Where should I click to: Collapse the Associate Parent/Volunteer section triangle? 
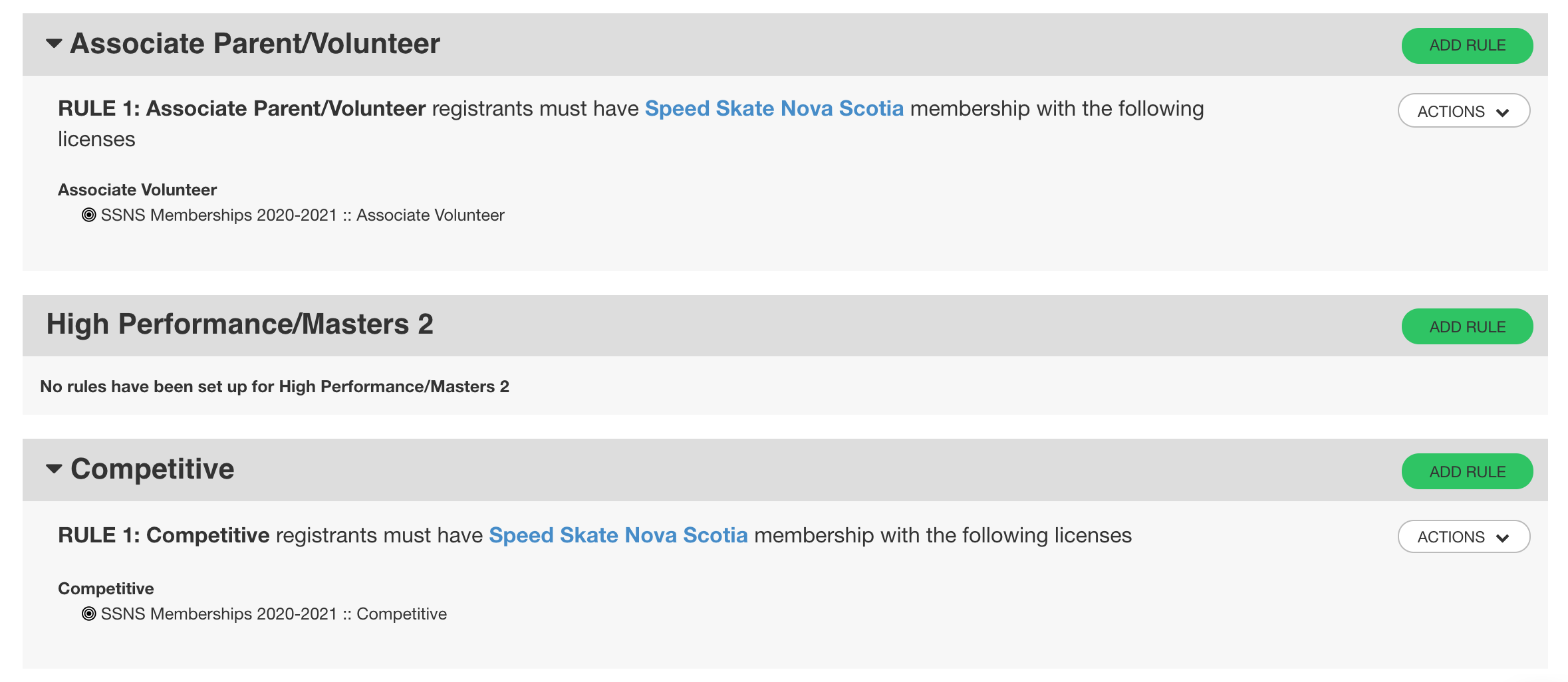pos(54,44)
